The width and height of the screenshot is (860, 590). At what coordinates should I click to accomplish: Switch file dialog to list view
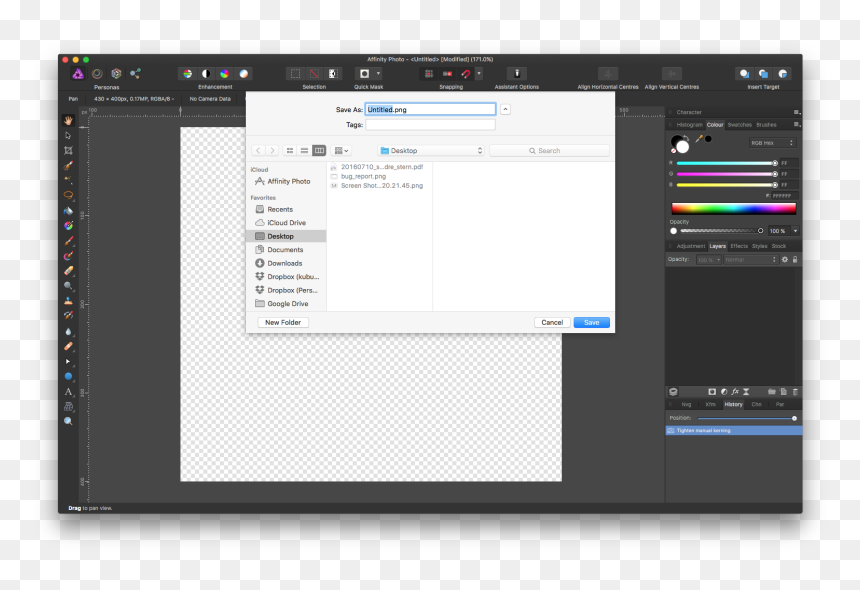pos(304,150)
